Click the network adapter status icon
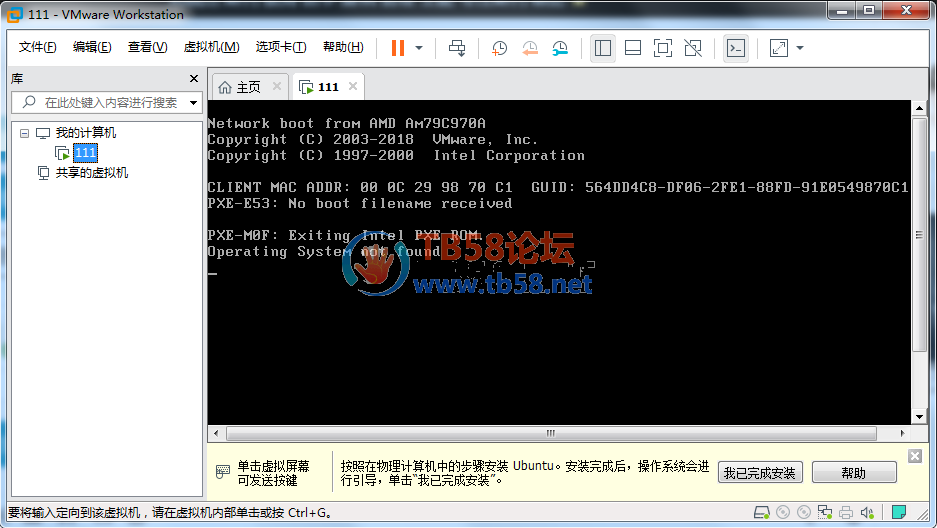The image size is (937, 528). coord(825,512)
